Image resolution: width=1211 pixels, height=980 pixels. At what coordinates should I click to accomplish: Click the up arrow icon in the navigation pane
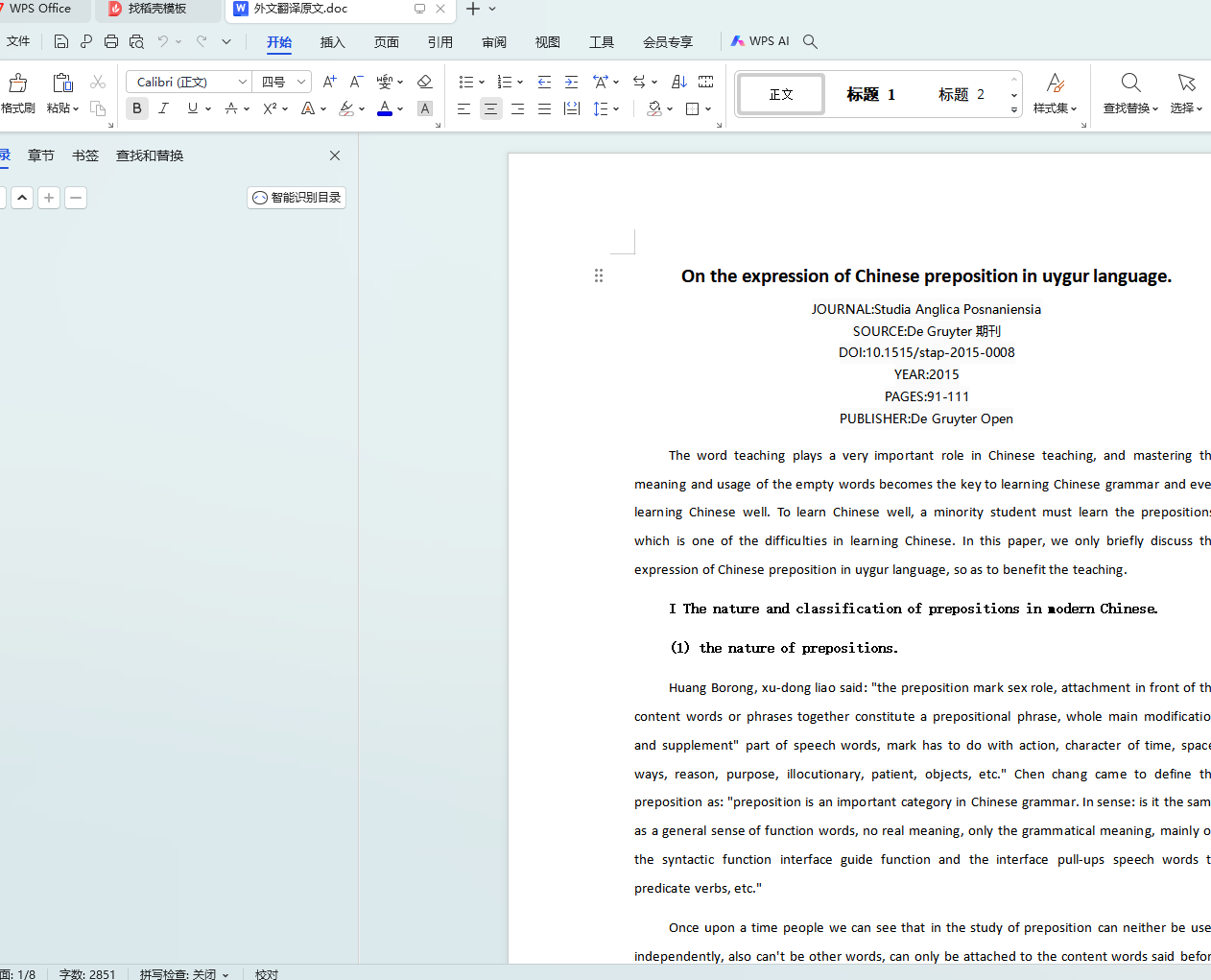pyautogui.click(x=22, y=198)
